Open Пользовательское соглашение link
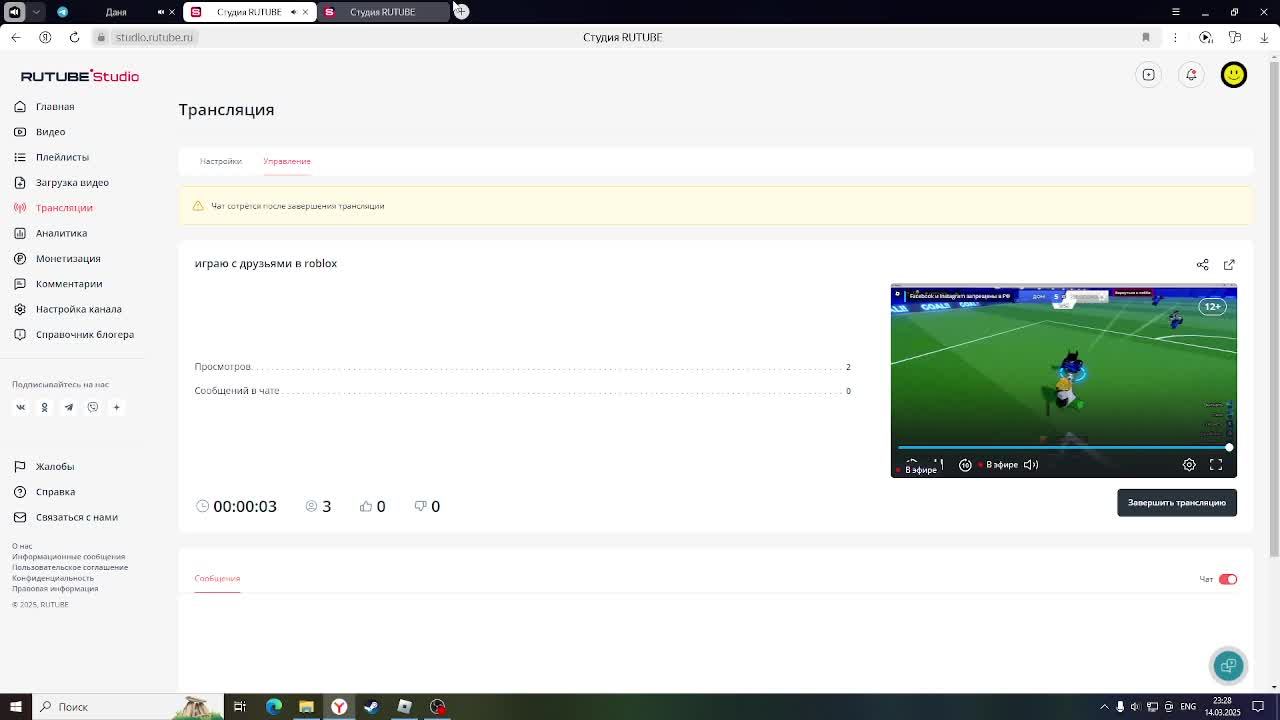 click(x=70, y=567)
